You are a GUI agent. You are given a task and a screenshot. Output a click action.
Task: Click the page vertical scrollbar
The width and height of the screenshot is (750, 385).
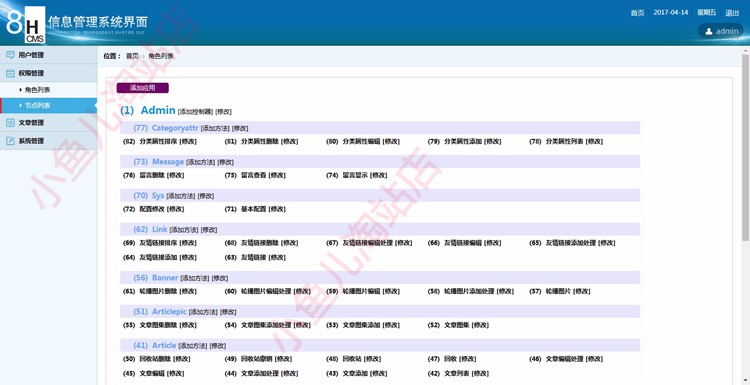click(746, 147)
